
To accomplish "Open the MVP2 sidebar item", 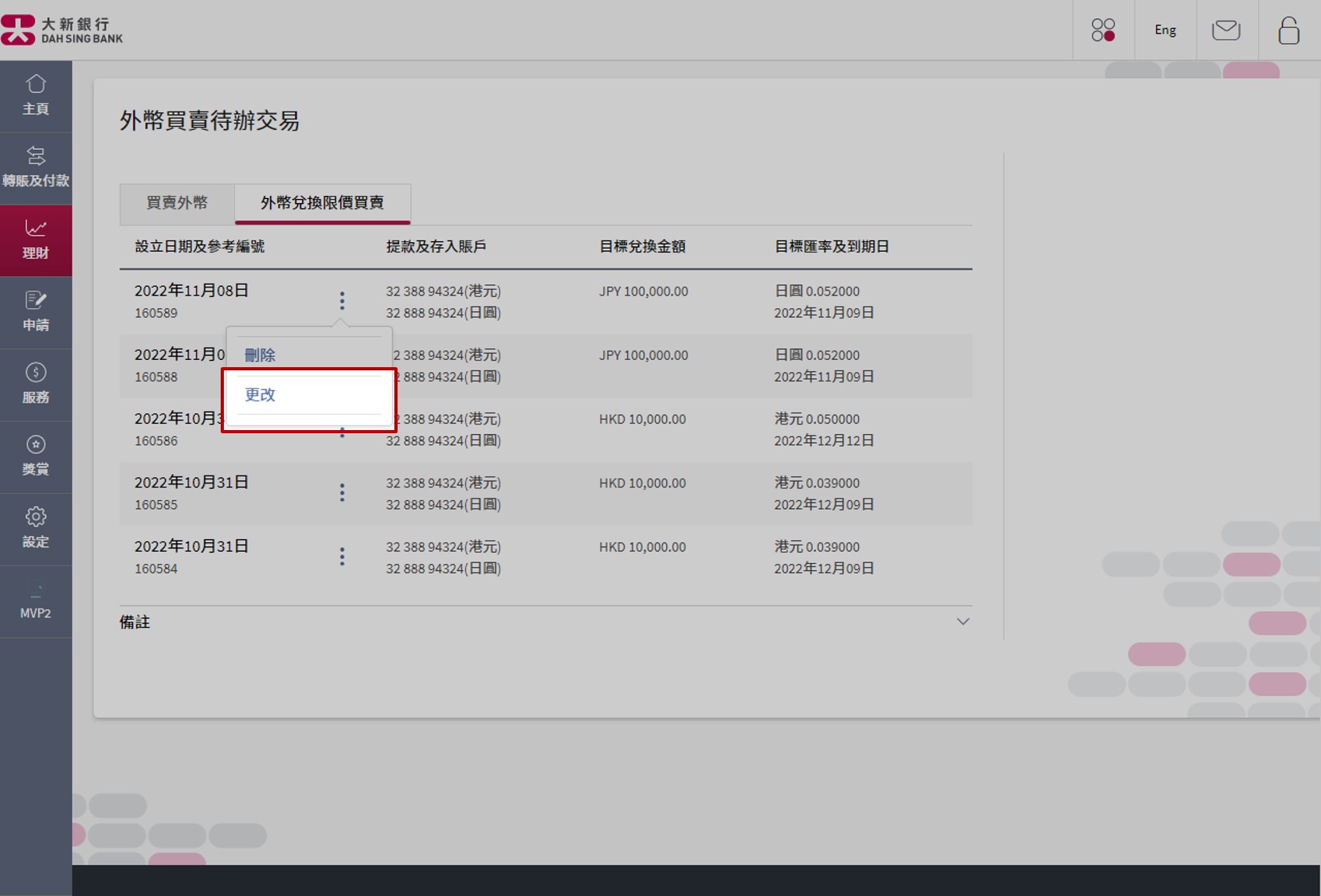I will pos(36,601).
